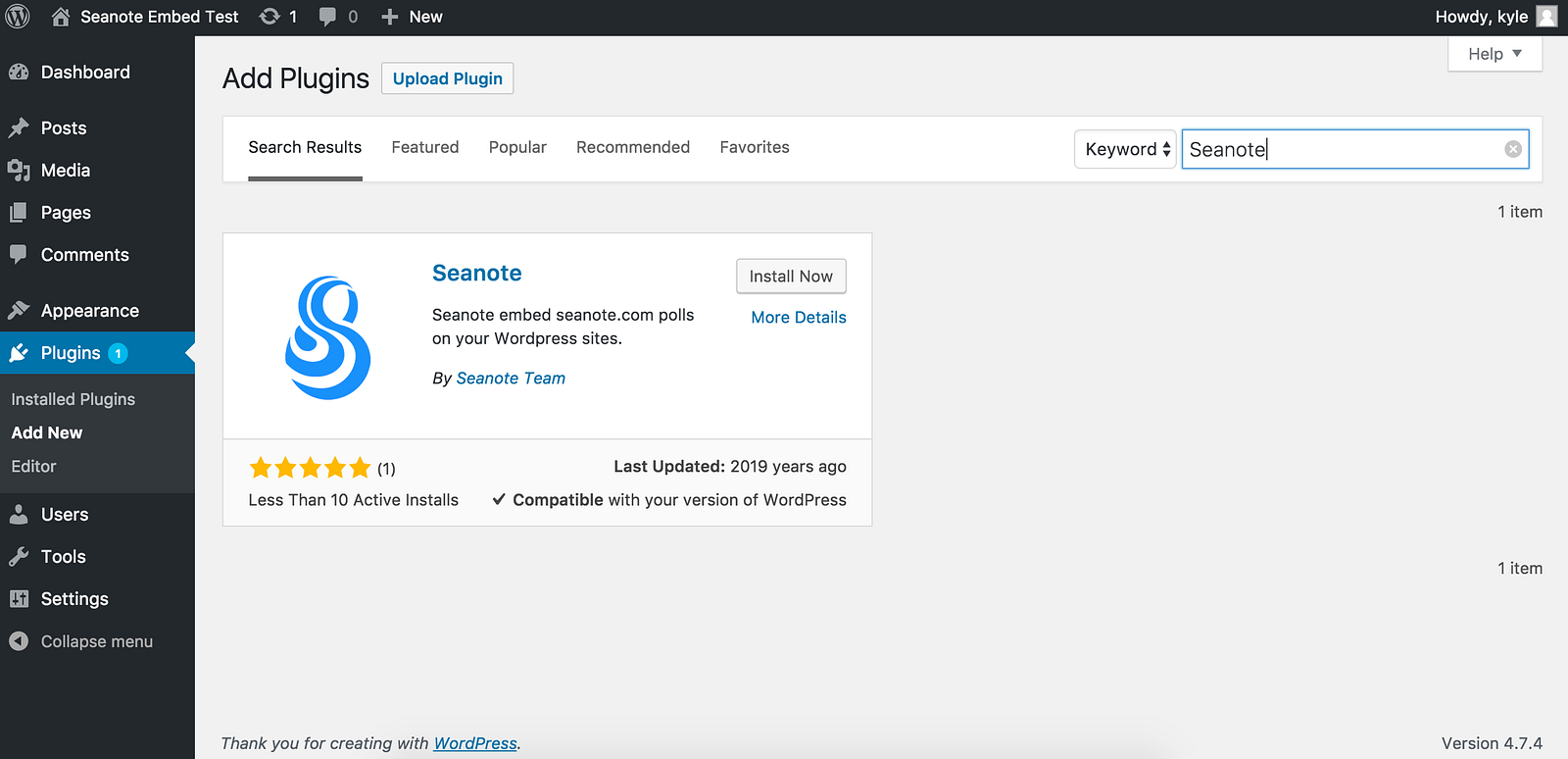Click the Seanote plugin logo thumbnail

(327, 337)
